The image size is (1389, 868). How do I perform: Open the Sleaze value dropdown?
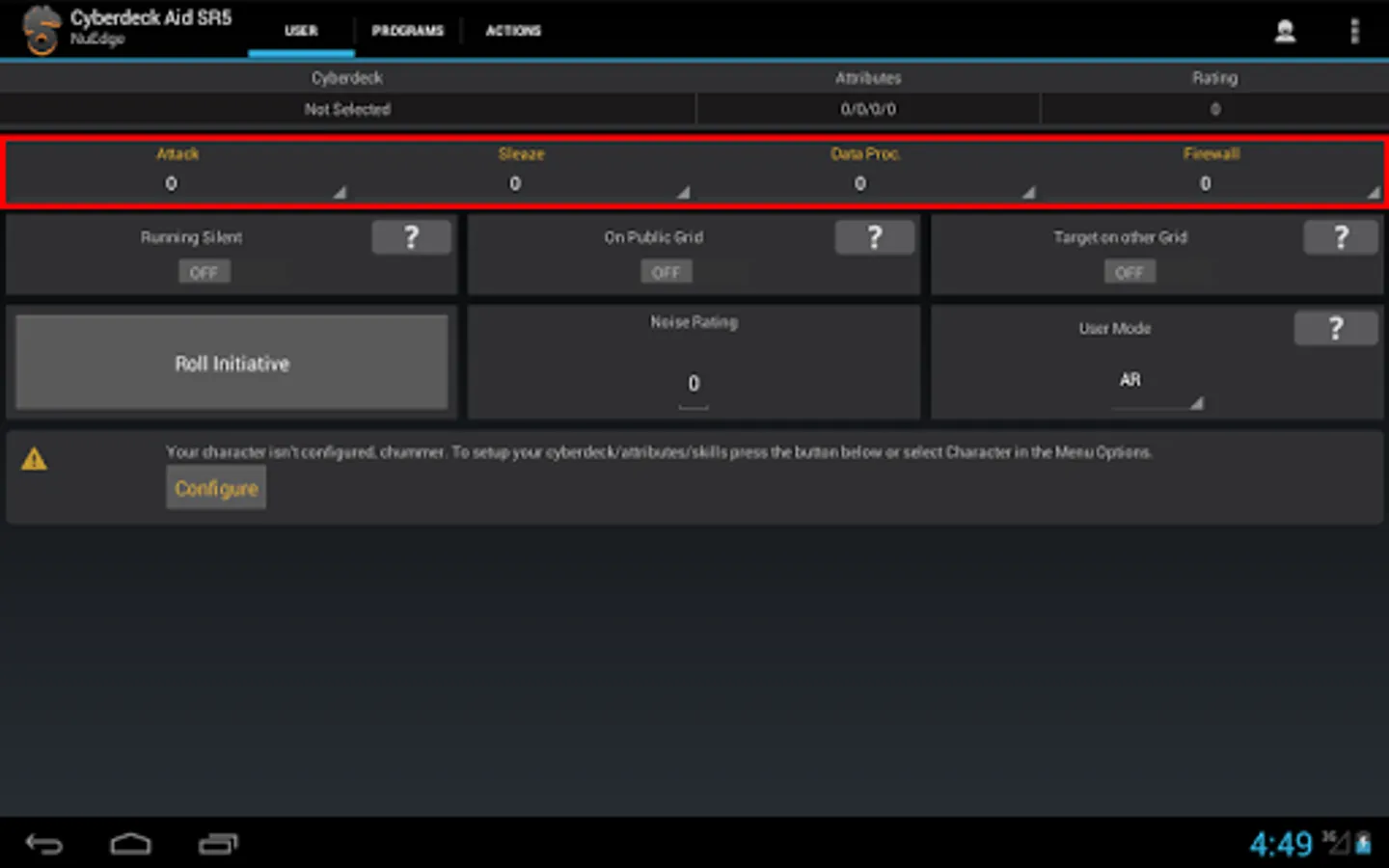522,184
